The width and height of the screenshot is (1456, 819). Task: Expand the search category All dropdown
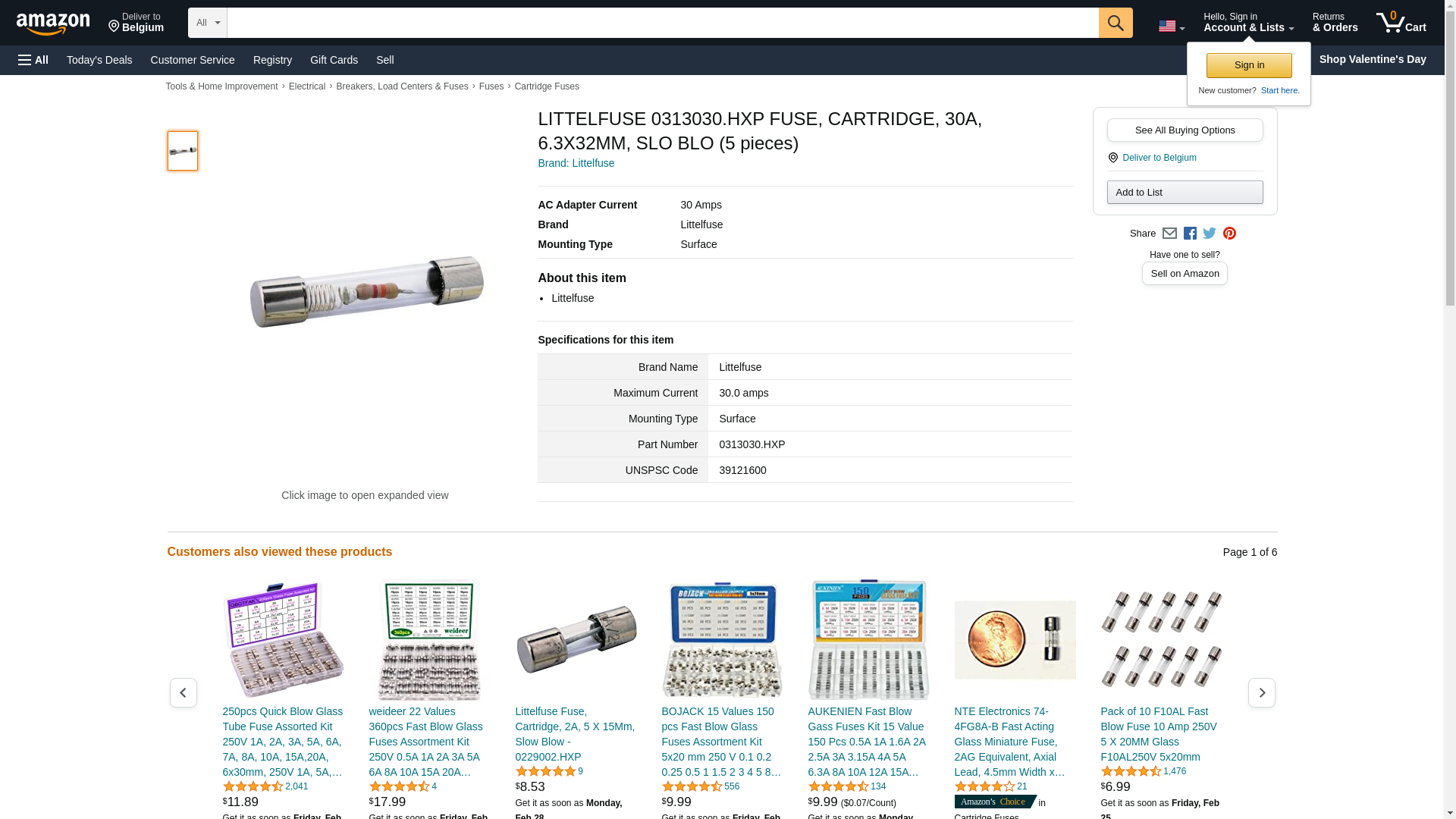(207, 23)
